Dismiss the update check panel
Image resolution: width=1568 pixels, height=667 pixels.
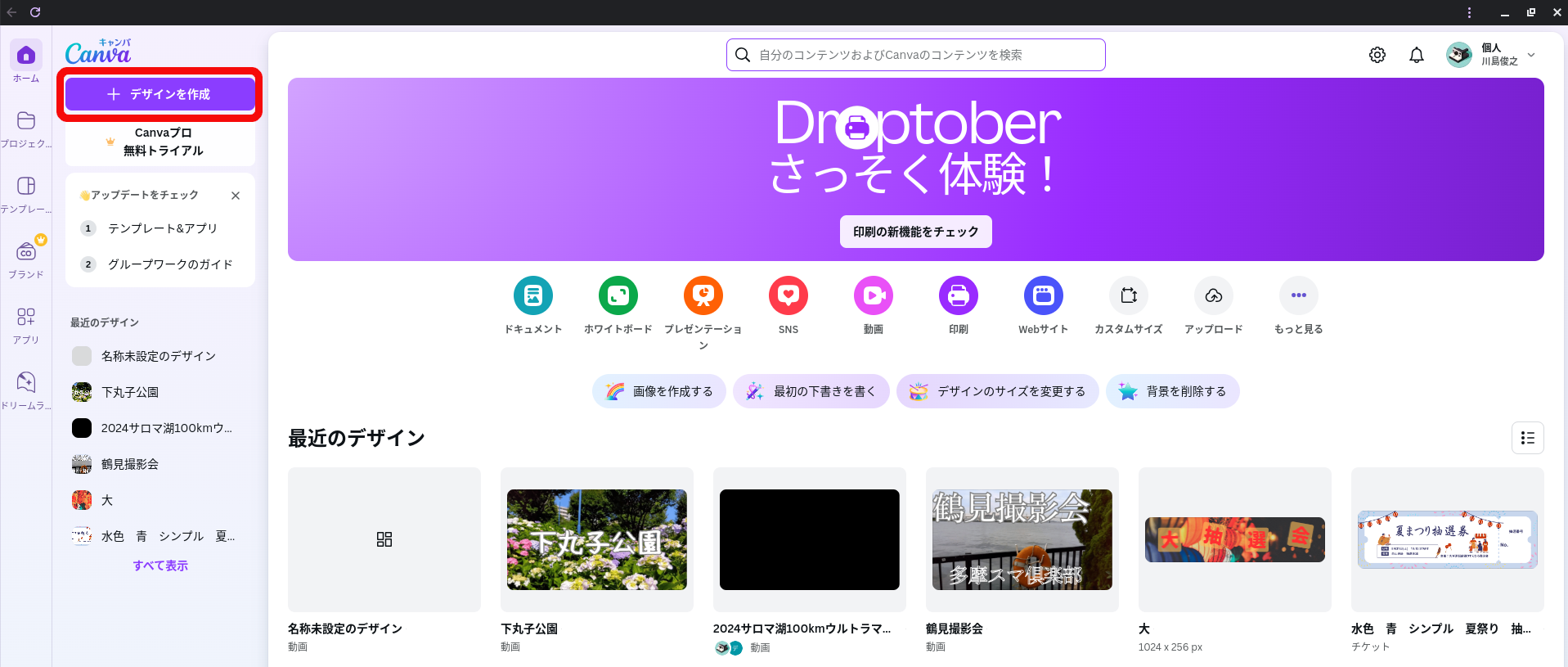[236, 196]
